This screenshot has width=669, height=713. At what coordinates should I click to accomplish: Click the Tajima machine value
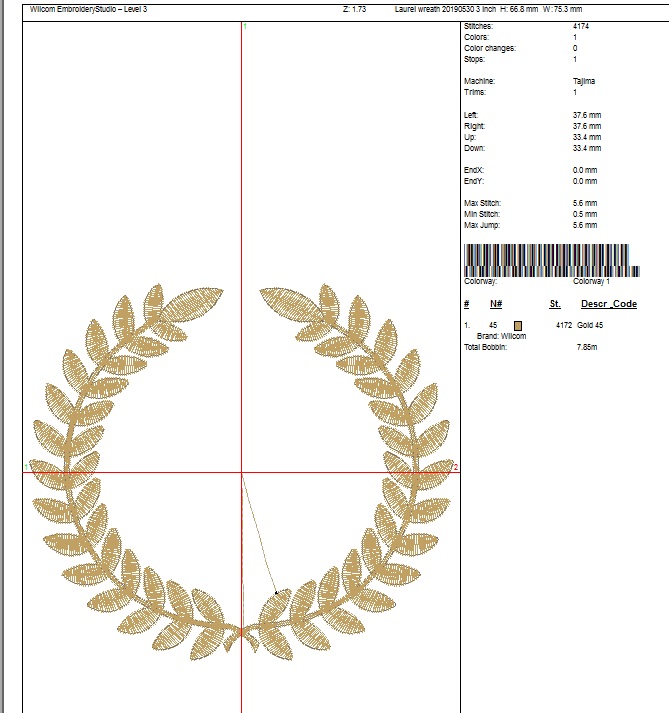tap(584, 81)
